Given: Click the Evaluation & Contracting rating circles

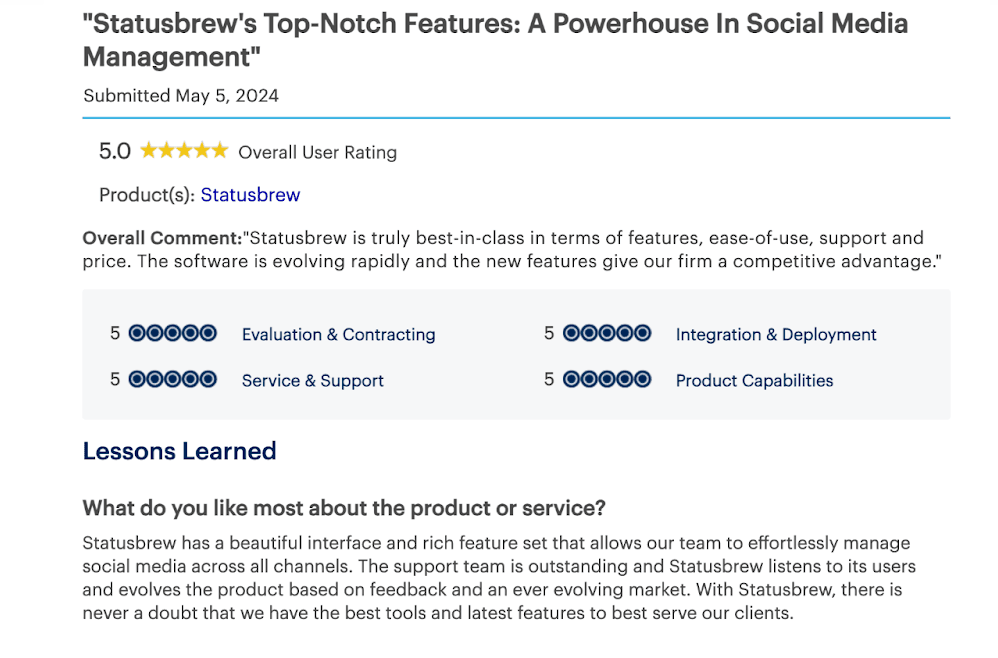Looking at the screenshot, I should (x=173, y=334).
